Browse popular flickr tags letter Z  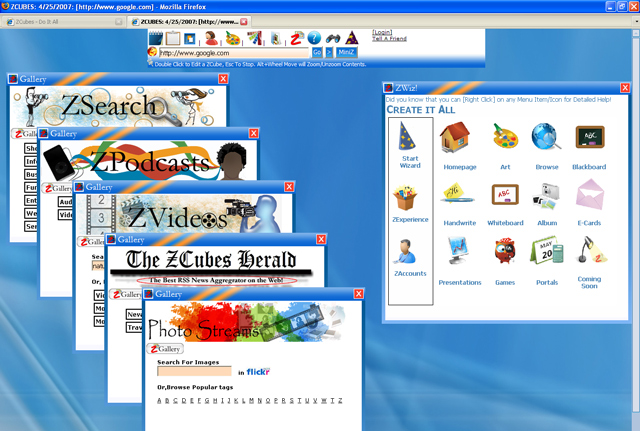click(340, 401)
